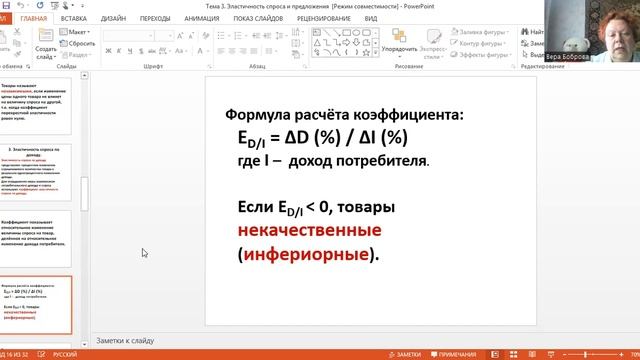Click the Упорядочить arrange button
The image size is (640, 360).
(399, 43)
